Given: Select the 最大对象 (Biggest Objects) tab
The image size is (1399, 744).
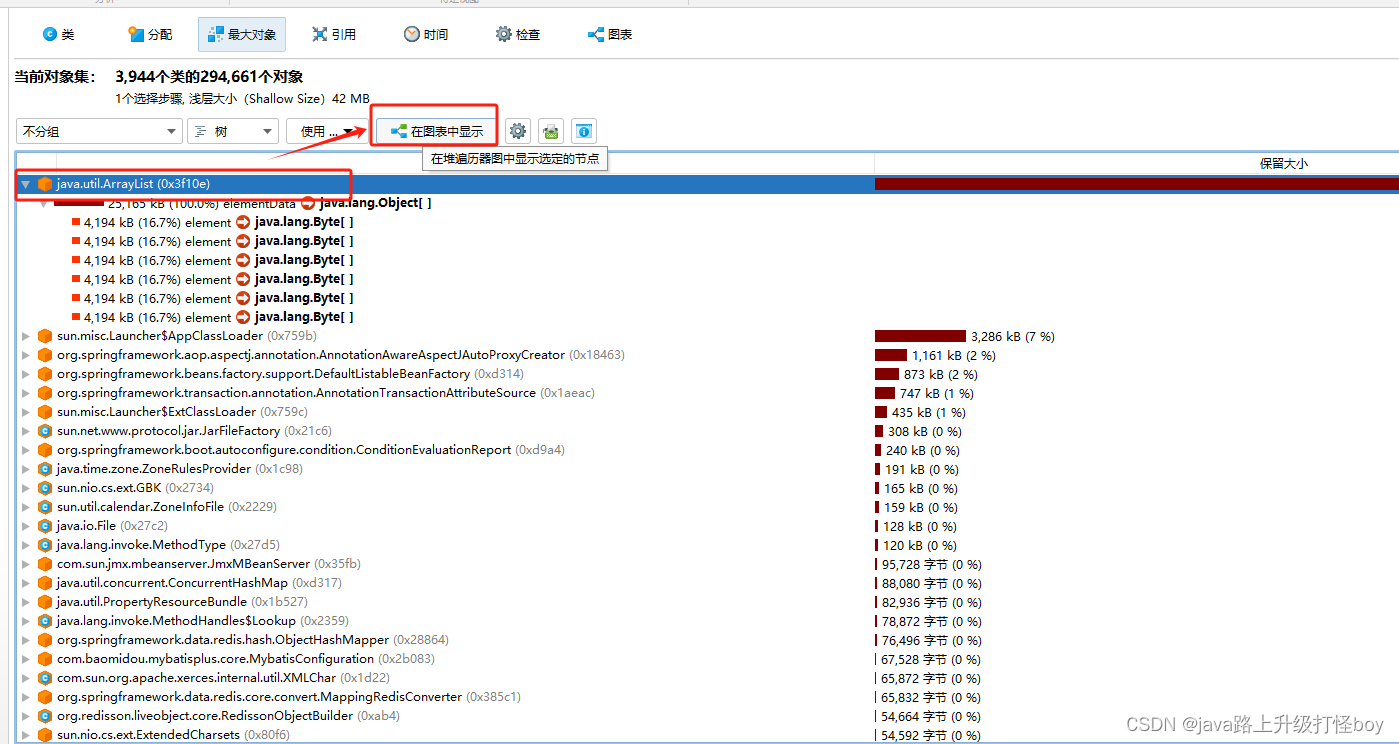Looking at the screenshot, I should (x=242, y=34).
